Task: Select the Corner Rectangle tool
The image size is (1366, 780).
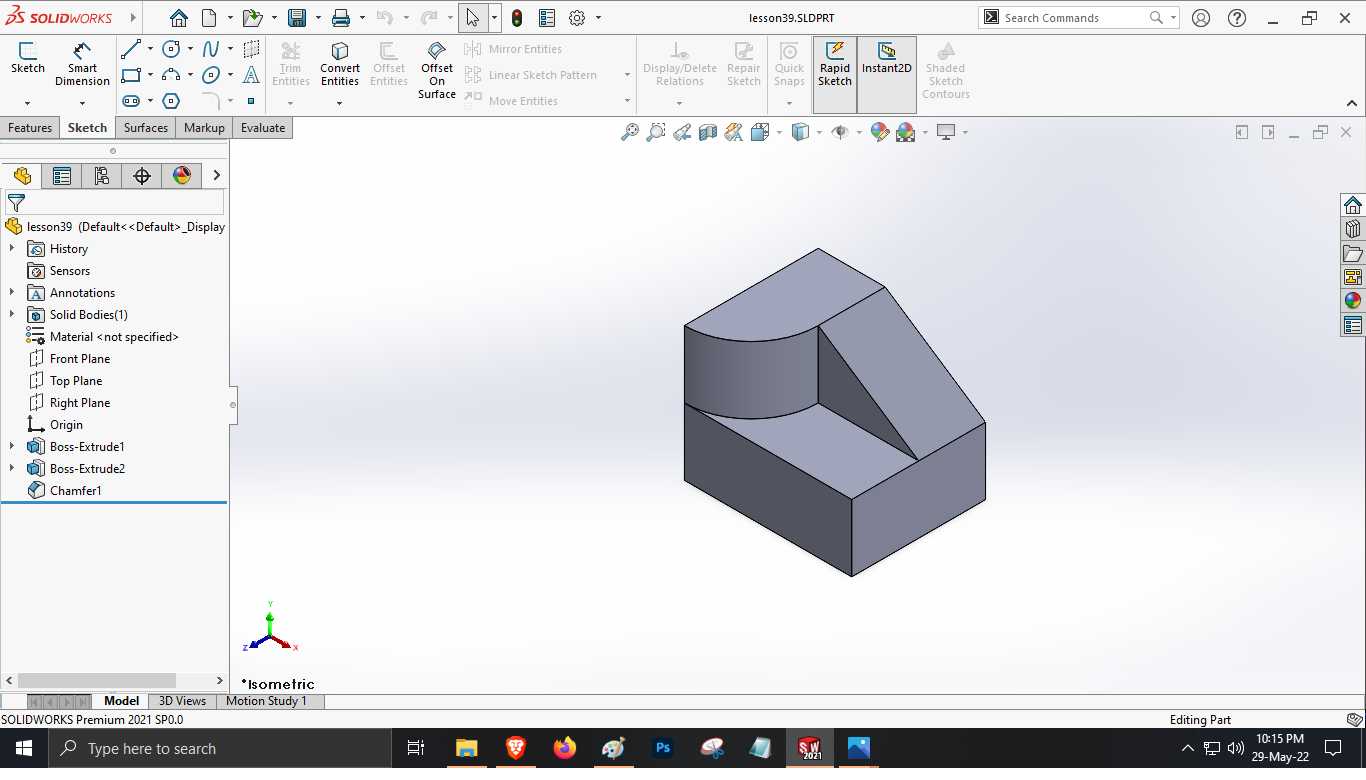Action: 130,75
